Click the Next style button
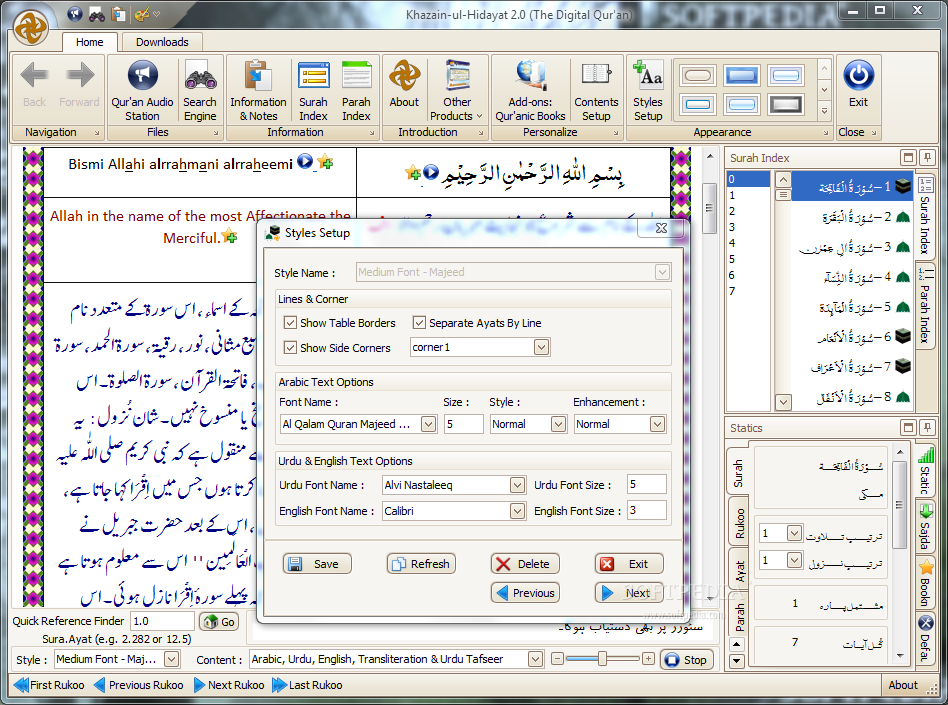This screenshot has width=948, height=705. point(629,593)
